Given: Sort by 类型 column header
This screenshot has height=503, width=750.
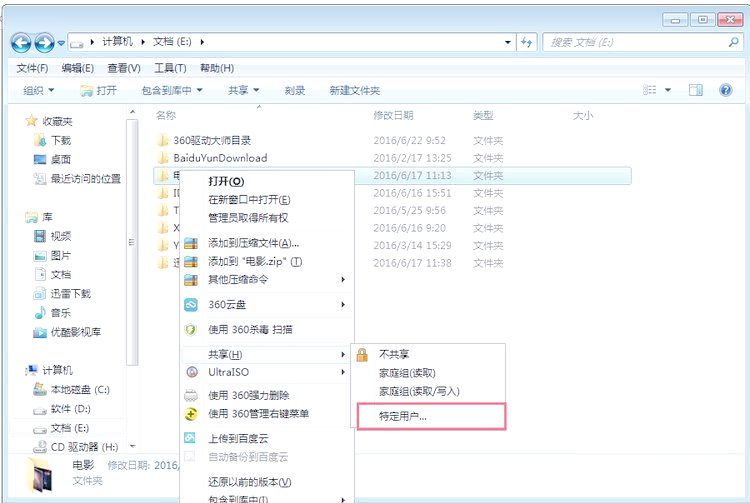Looking at the screenshot, I should coord(483,115).
